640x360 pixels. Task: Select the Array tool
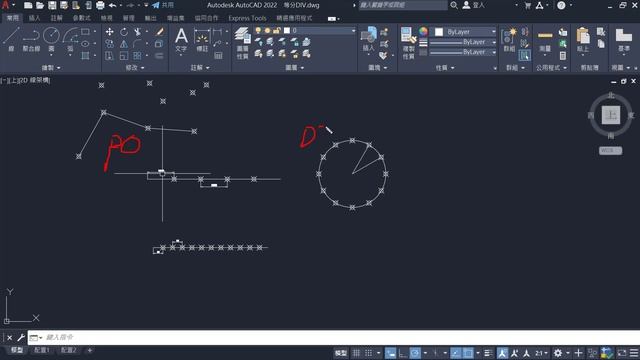138,56
